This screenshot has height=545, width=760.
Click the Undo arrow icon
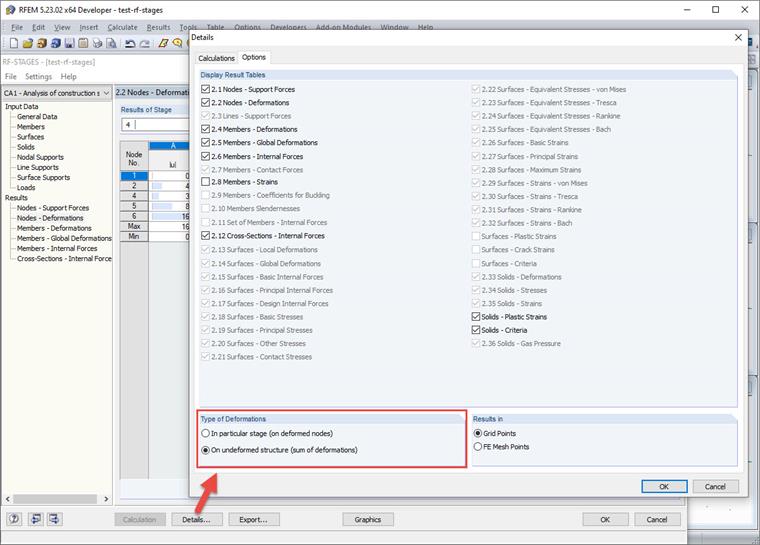click(130, 43)
